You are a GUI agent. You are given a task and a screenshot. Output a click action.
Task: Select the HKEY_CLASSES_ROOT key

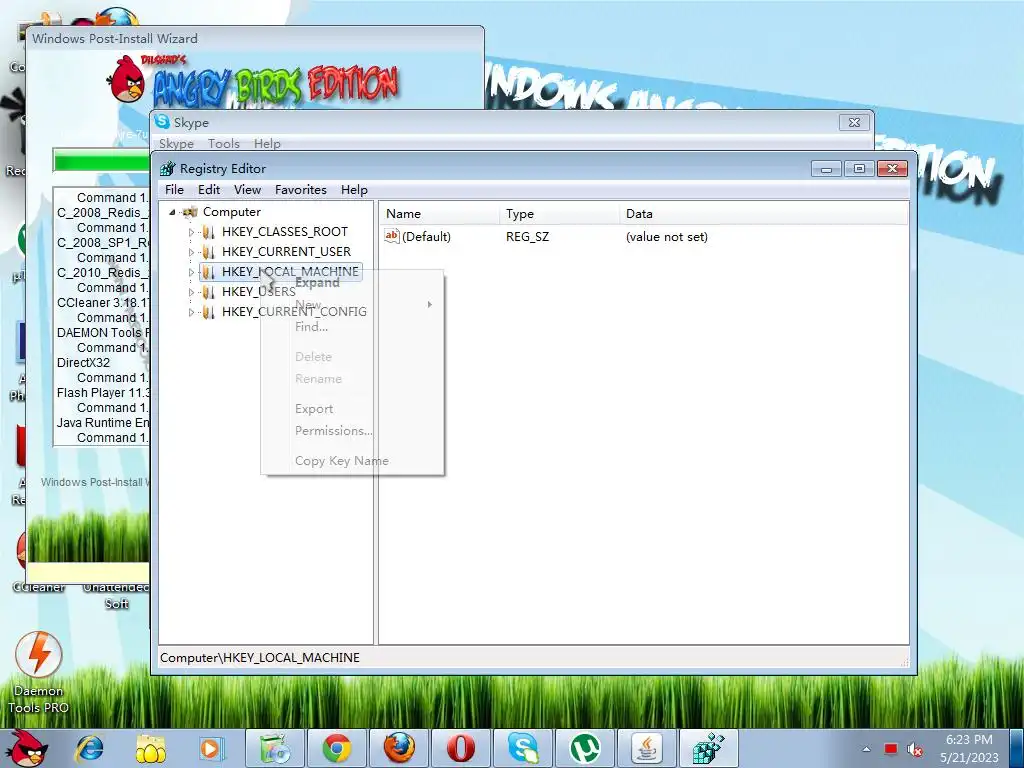(285, 232)
